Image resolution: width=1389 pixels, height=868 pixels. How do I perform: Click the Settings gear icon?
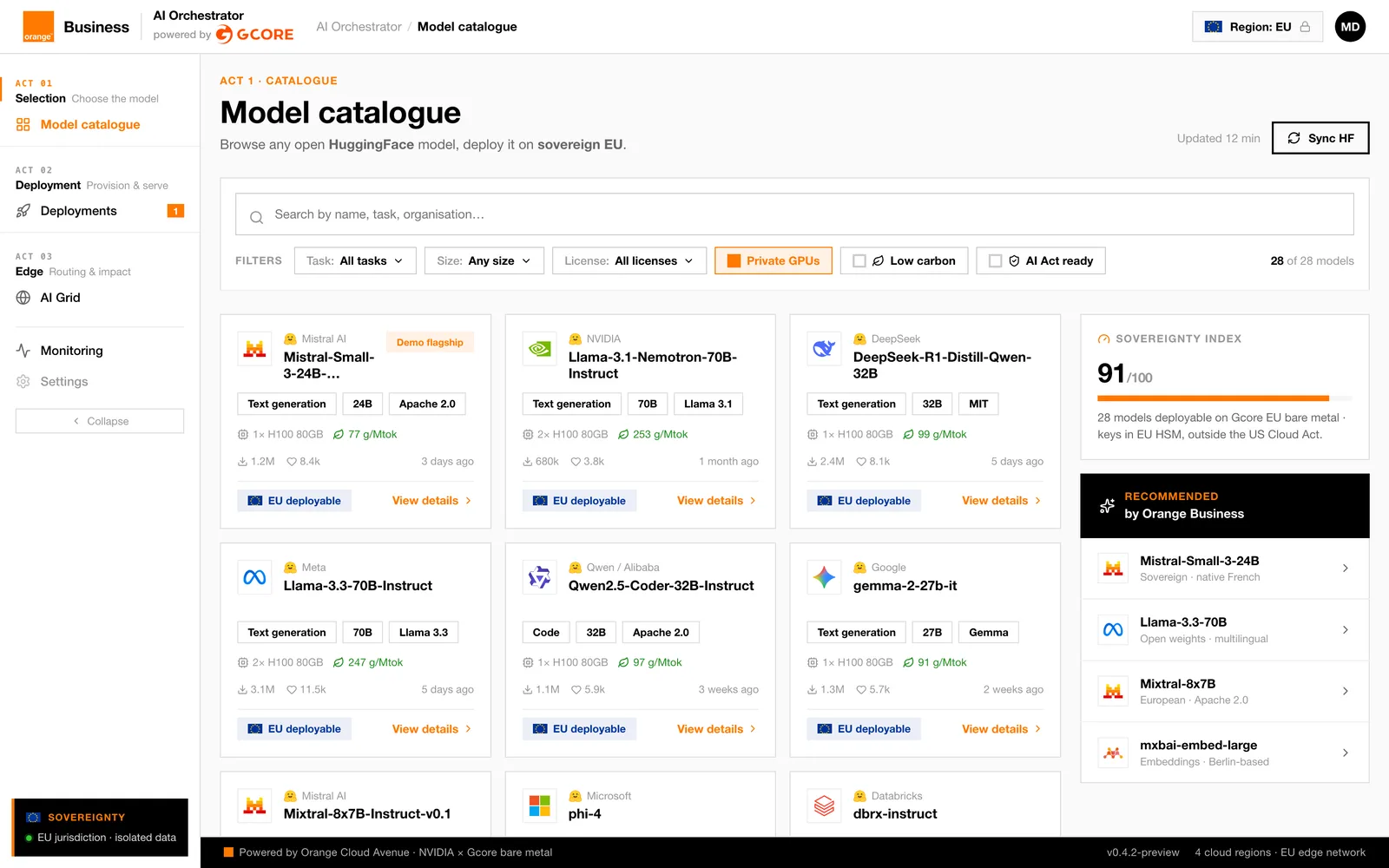[23, 382]
